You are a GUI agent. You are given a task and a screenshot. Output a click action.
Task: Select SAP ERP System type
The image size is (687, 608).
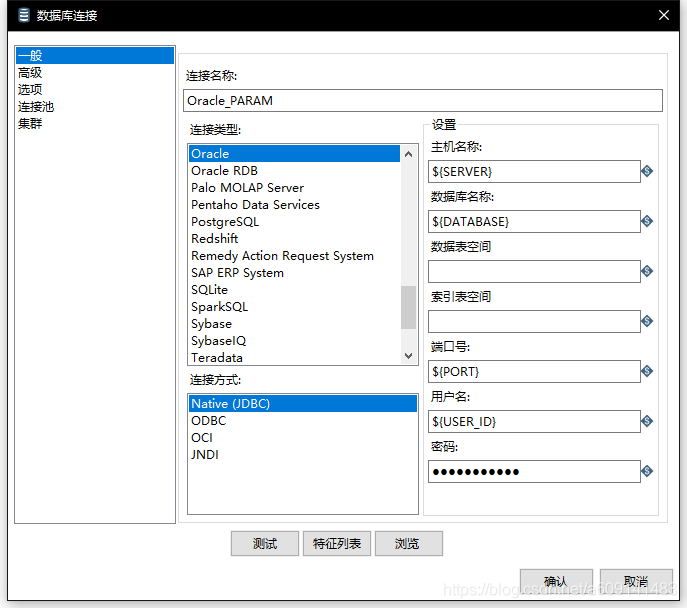click(x=294, y=273)
